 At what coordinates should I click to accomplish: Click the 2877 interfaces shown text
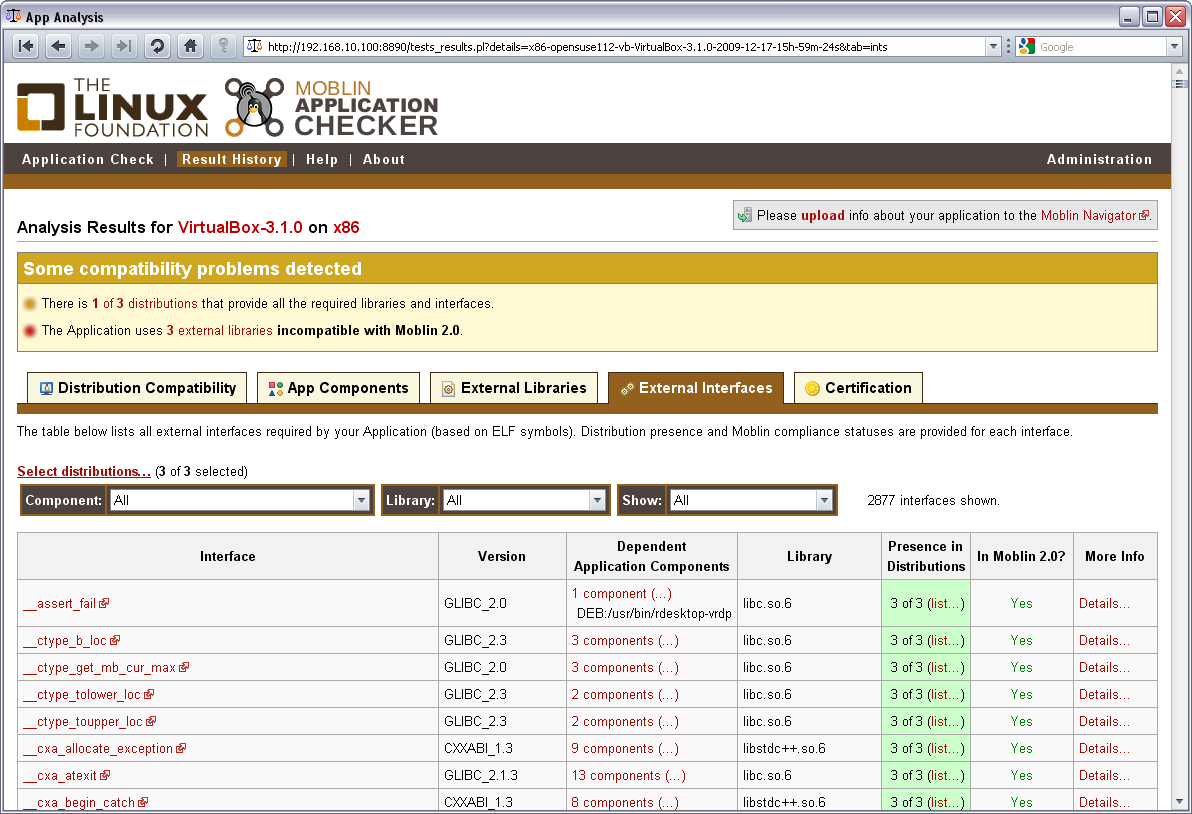pyautogui.click(x=934, y=500)
